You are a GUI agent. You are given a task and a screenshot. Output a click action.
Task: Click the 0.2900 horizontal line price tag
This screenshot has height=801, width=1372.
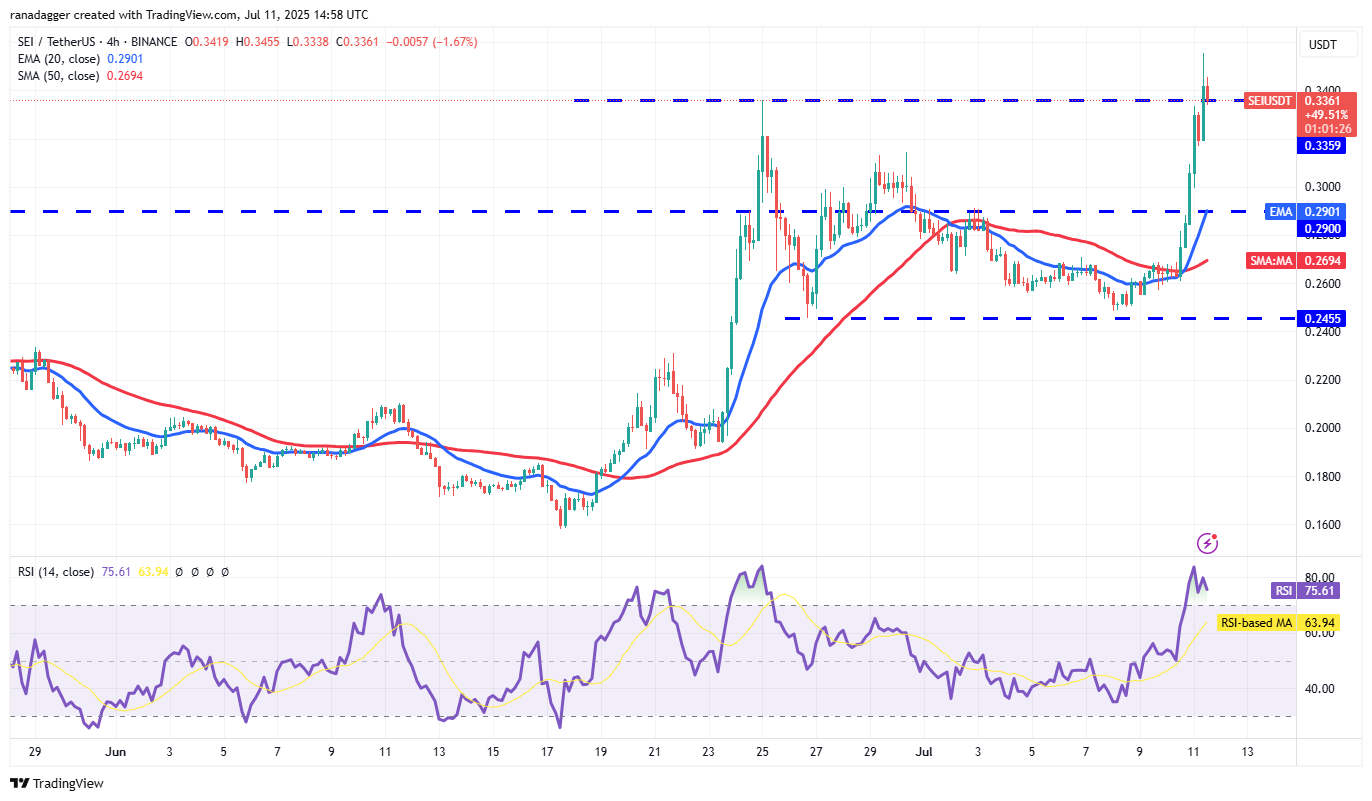[1321, 229]
